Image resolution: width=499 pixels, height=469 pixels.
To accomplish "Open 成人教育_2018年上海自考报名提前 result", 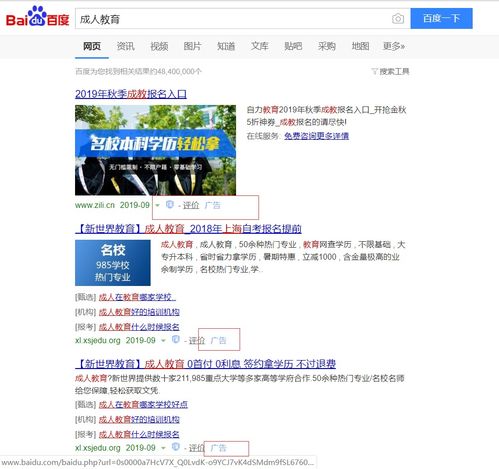I will pos(188,229).
